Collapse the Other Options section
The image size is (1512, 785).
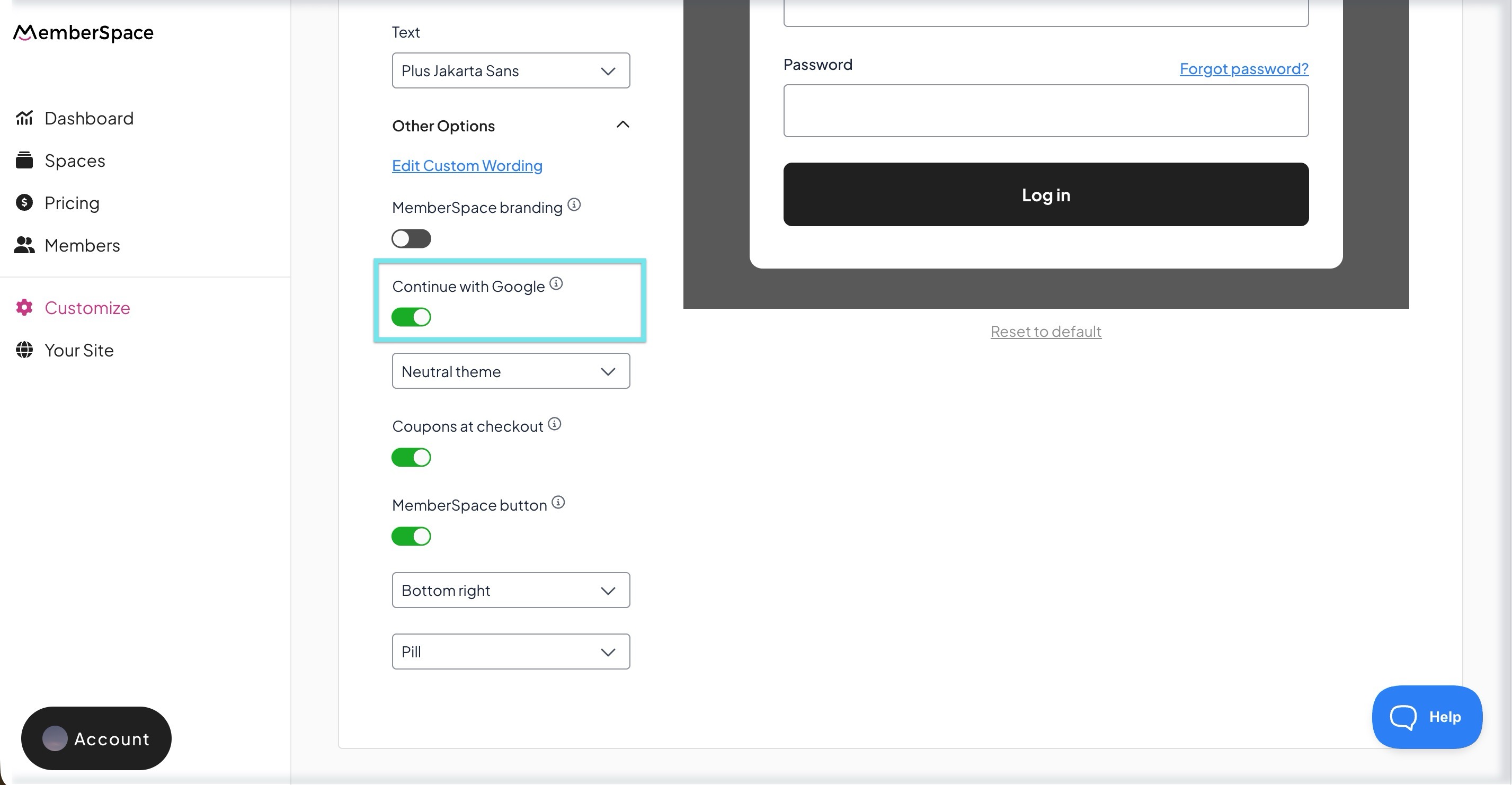(x=623, y=125)
